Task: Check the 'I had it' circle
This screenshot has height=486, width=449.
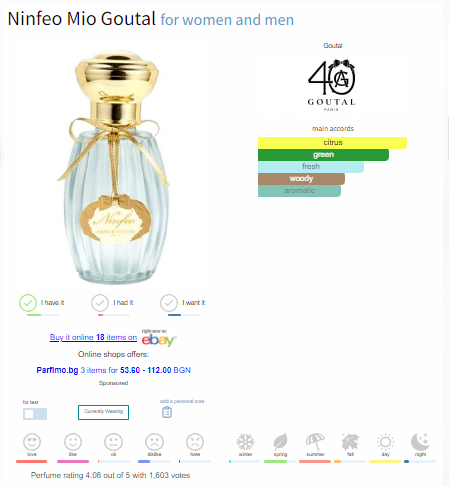Action: click(100, 303)
